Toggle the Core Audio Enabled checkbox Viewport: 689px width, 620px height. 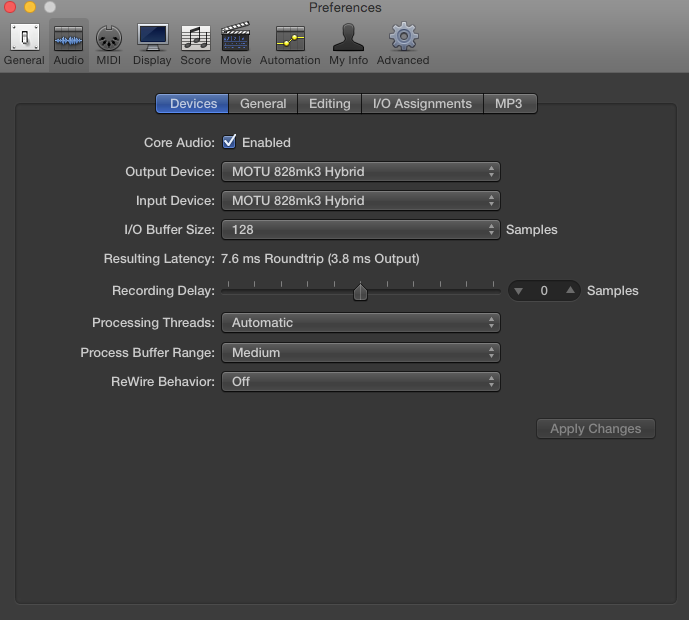click(230, 142)
